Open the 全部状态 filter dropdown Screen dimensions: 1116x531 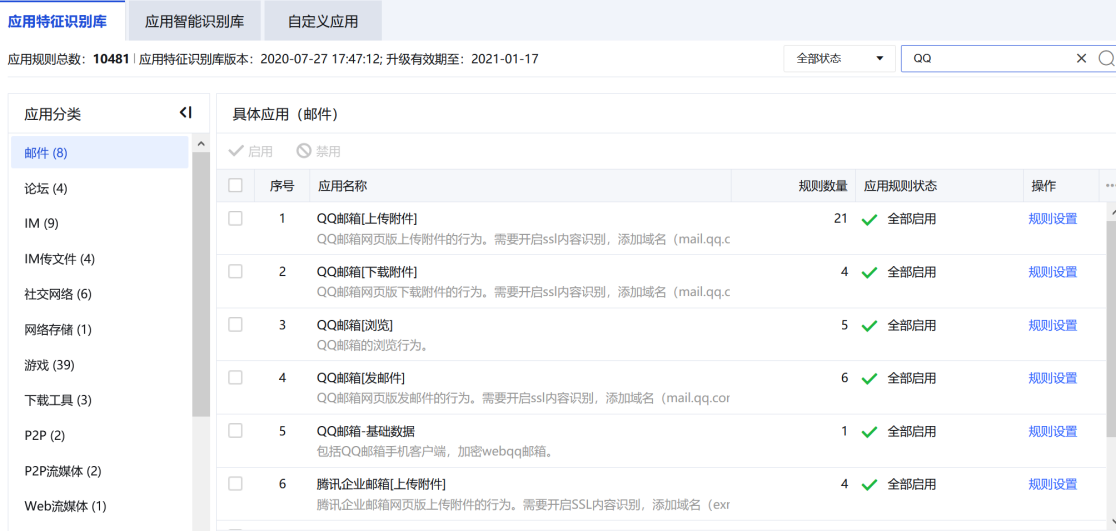[838, 59]
